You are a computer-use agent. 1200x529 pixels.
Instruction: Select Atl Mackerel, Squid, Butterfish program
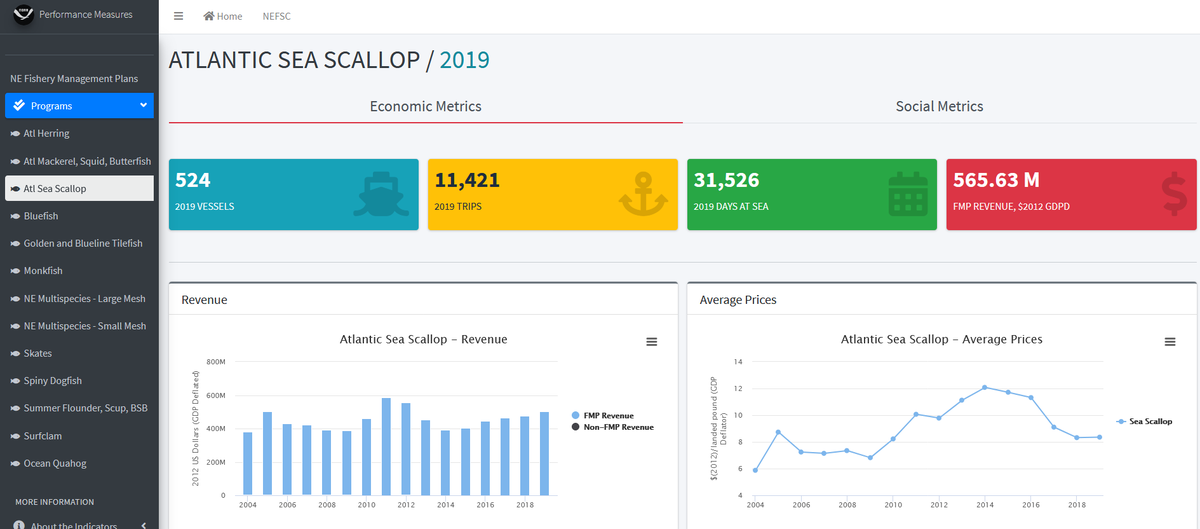[79, 161]
